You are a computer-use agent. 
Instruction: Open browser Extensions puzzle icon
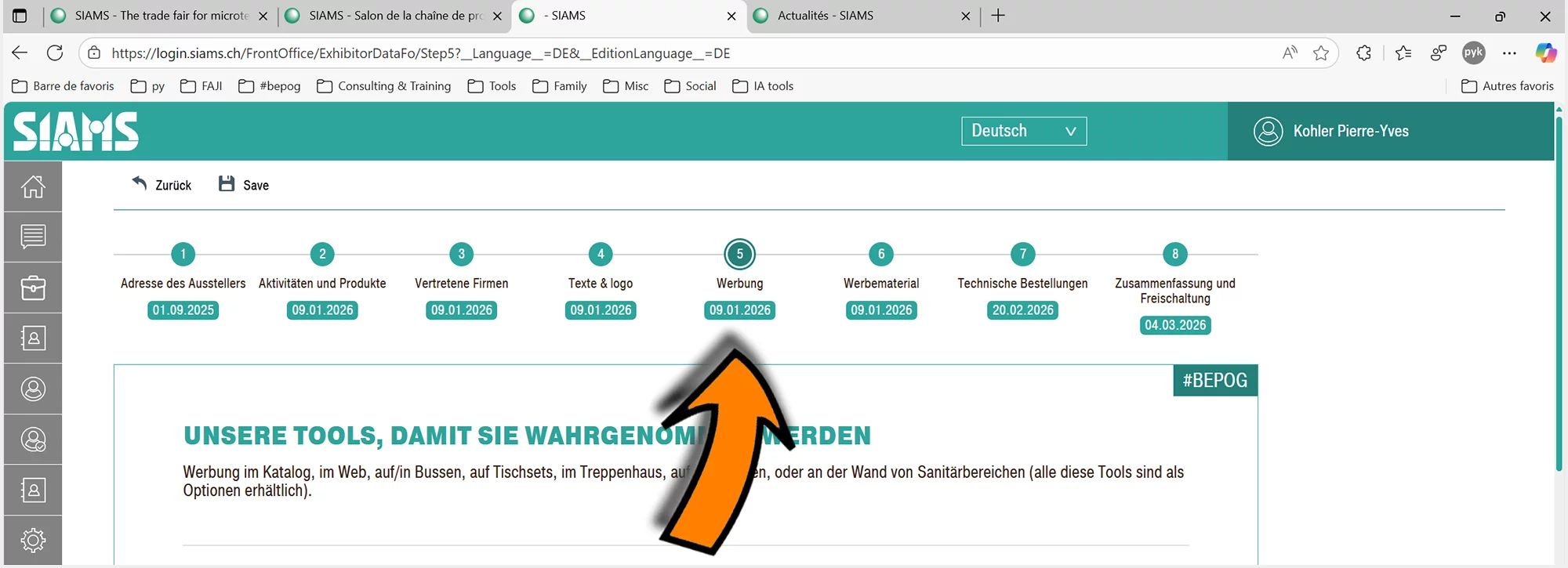pyautogui.click(x=1364, y=53)
